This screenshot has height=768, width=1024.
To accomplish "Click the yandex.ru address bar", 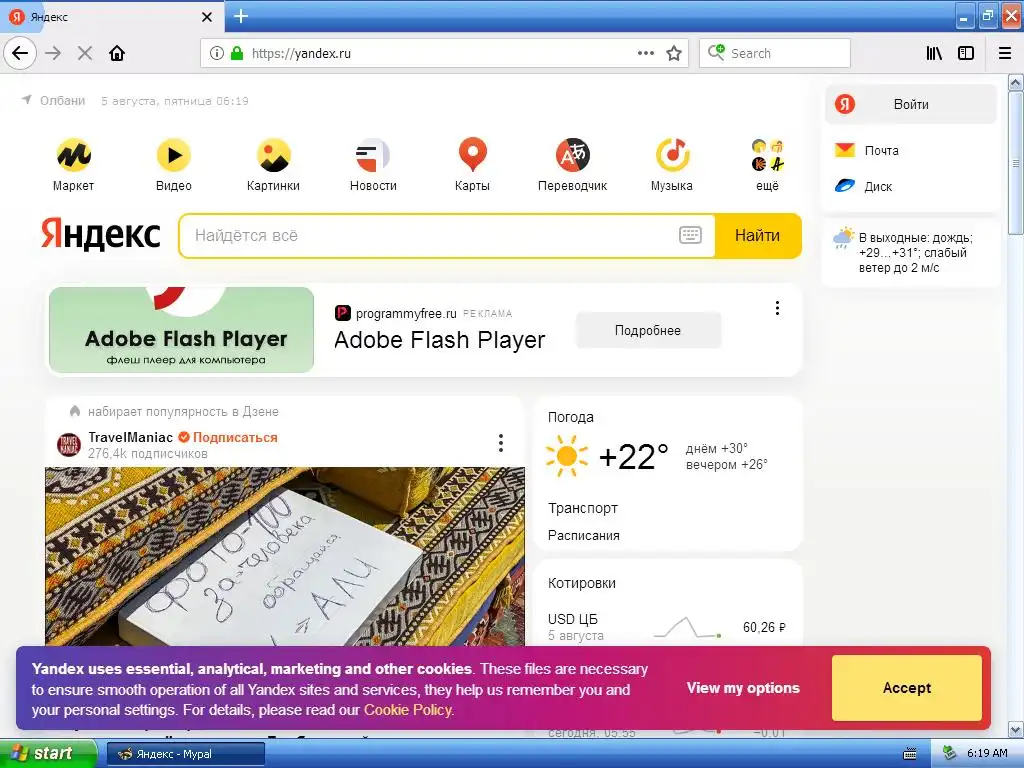I will 444,53.
